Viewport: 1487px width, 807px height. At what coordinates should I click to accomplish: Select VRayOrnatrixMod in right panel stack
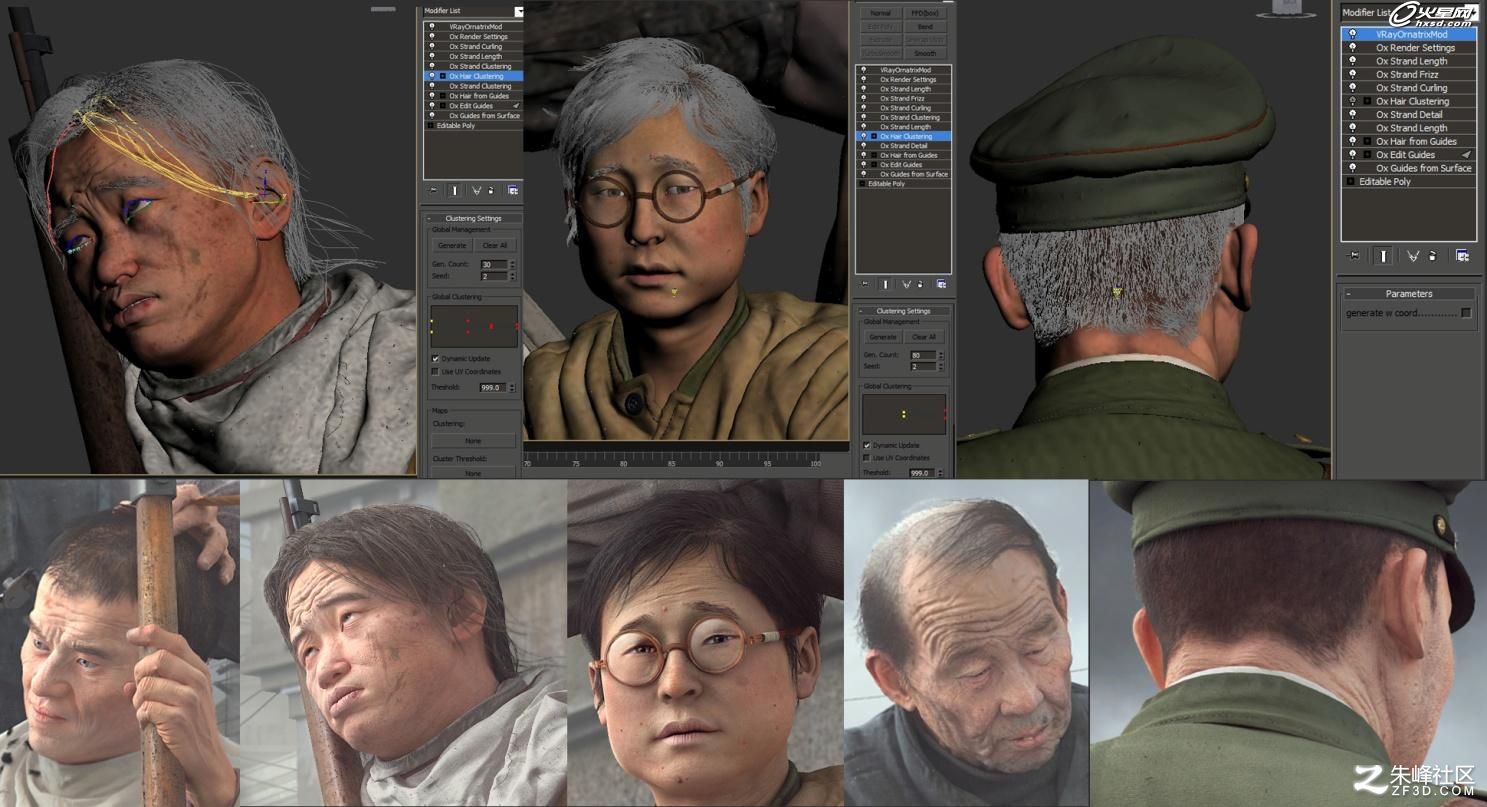coord(1411,34)
